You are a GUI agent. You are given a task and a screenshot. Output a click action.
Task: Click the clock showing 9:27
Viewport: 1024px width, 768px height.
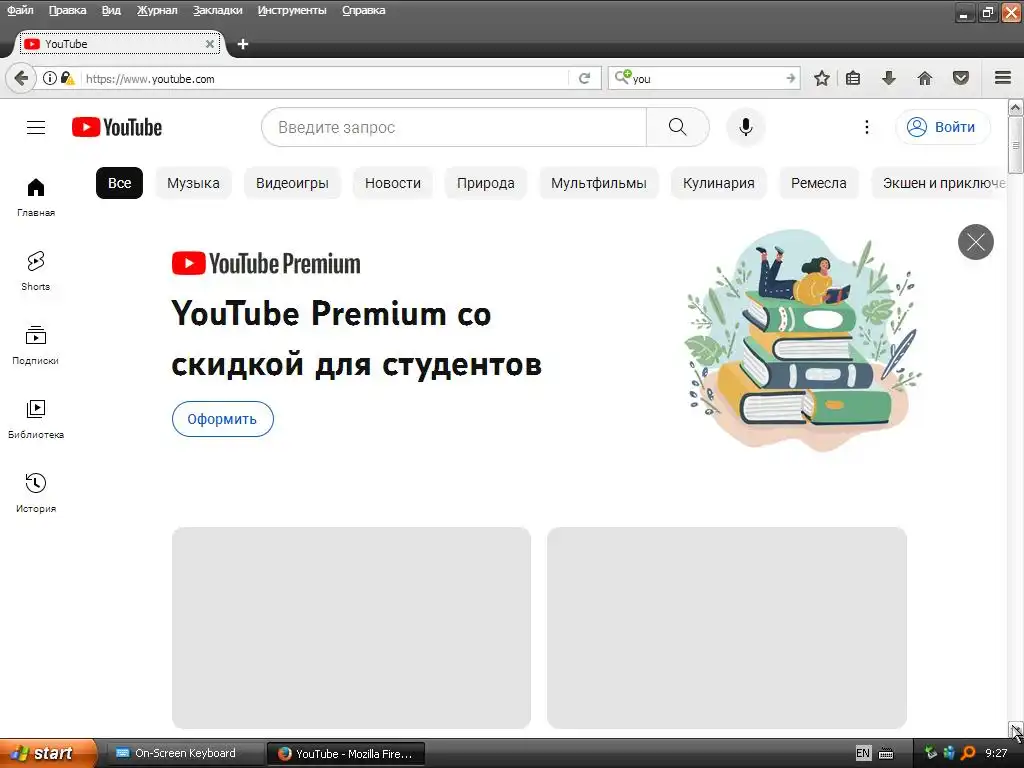[996, 753]
